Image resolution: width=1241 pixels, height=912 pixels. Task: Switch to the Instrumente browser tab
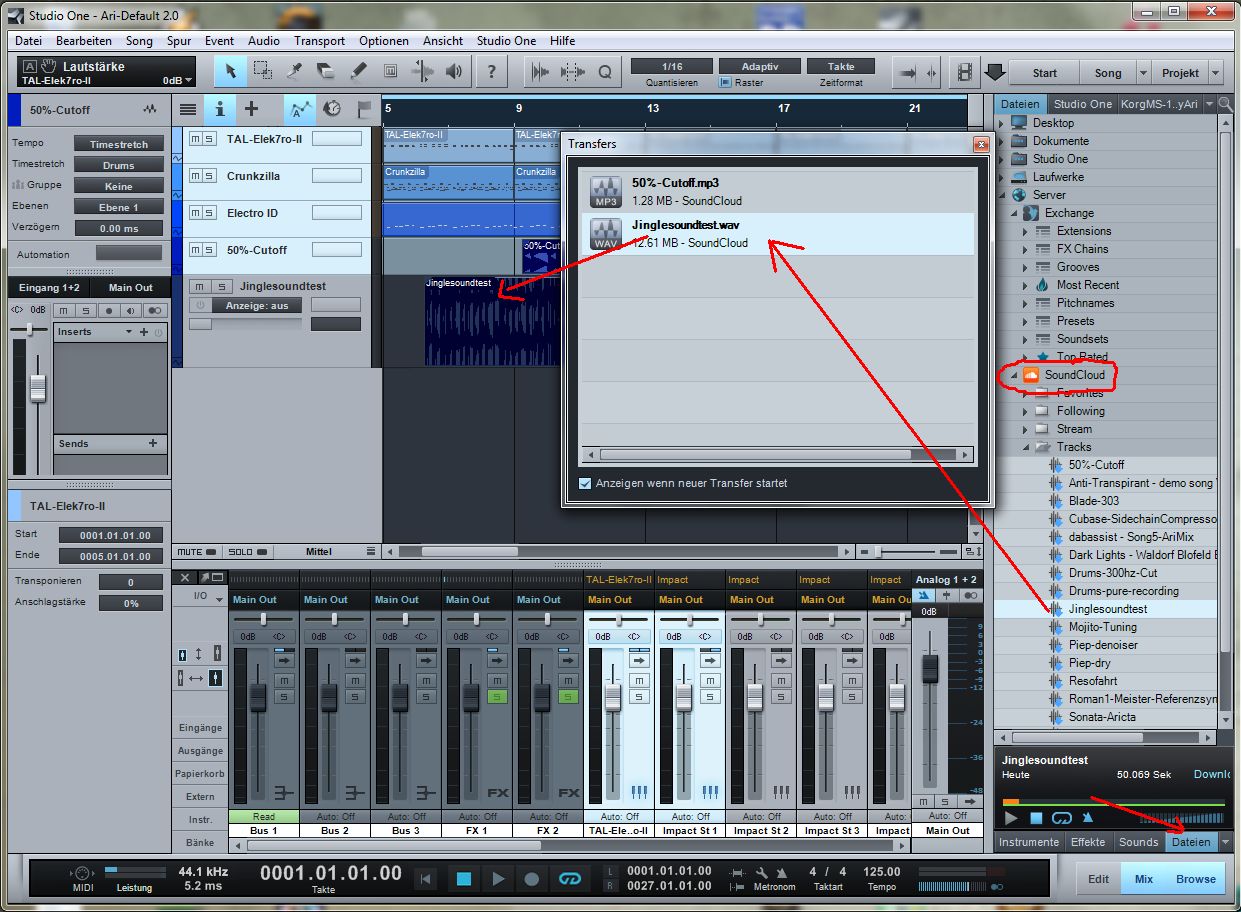[1029, 842]
